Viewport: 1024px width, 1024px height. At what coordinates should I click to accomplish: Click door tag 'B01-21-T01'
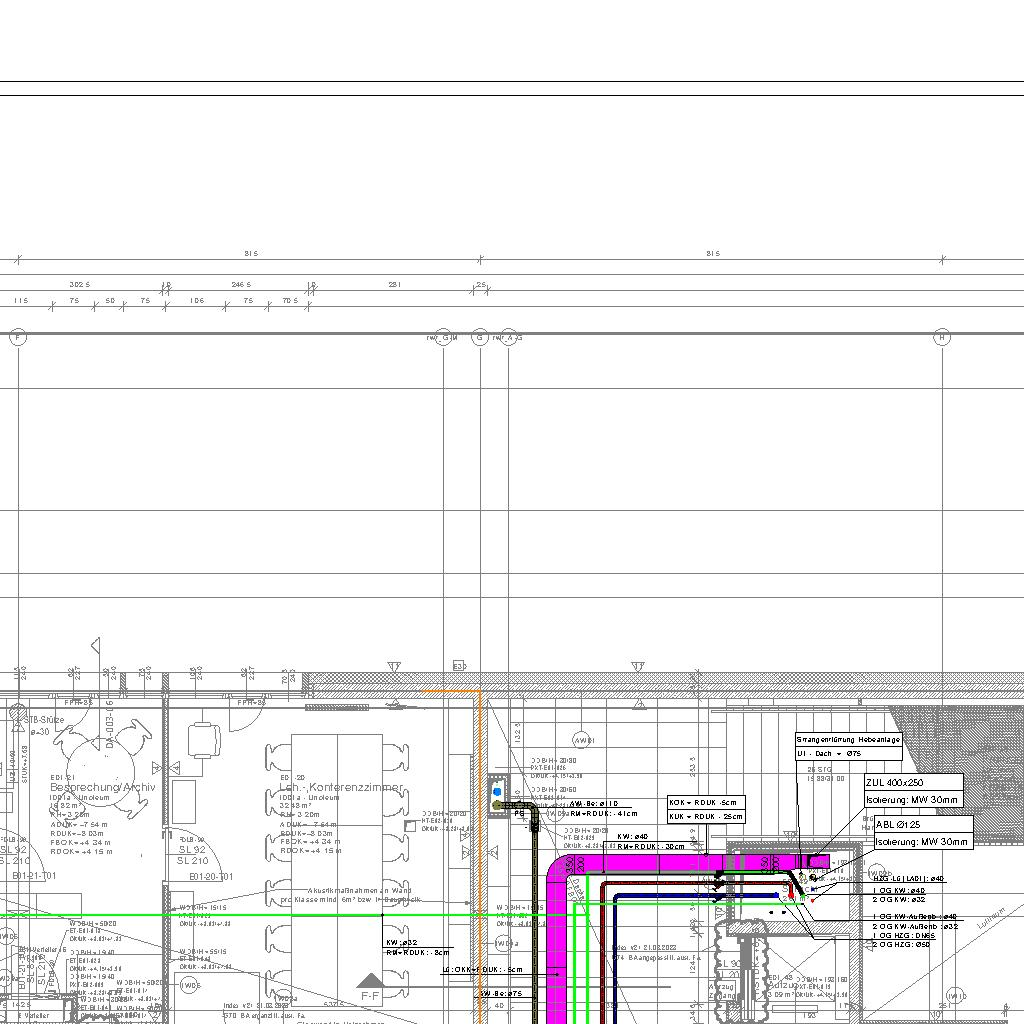[35, 876]
